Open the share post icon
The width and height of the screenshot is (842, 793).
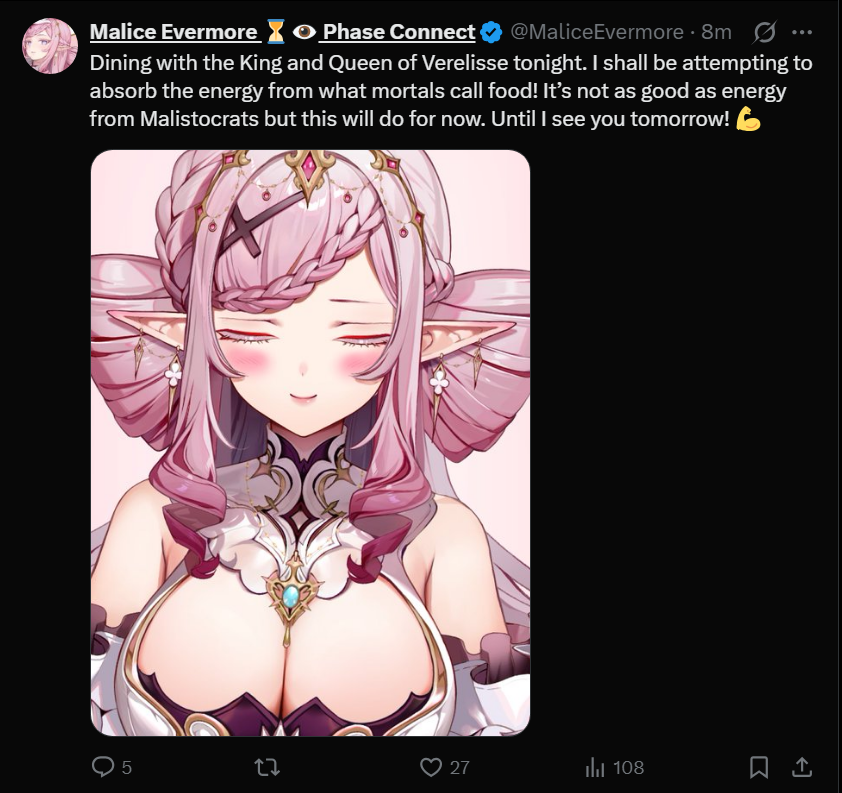coord(802,767)
